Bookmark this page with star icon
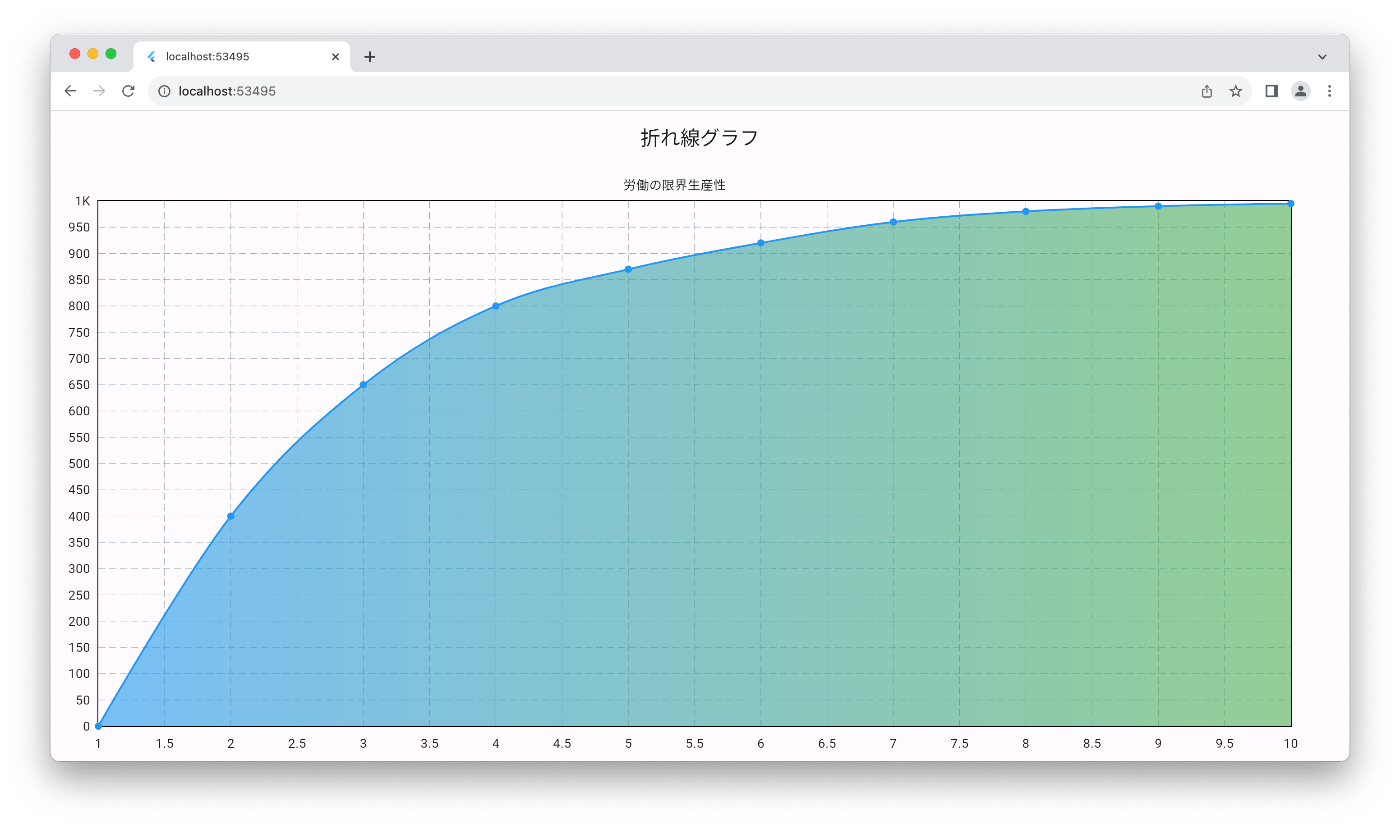Screen dimensions: 1400x828 (1236, 91)
